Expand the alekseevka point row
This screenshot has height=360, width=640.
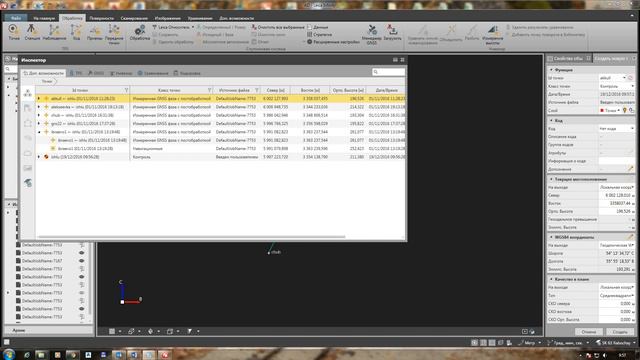[x=39, y=107]
